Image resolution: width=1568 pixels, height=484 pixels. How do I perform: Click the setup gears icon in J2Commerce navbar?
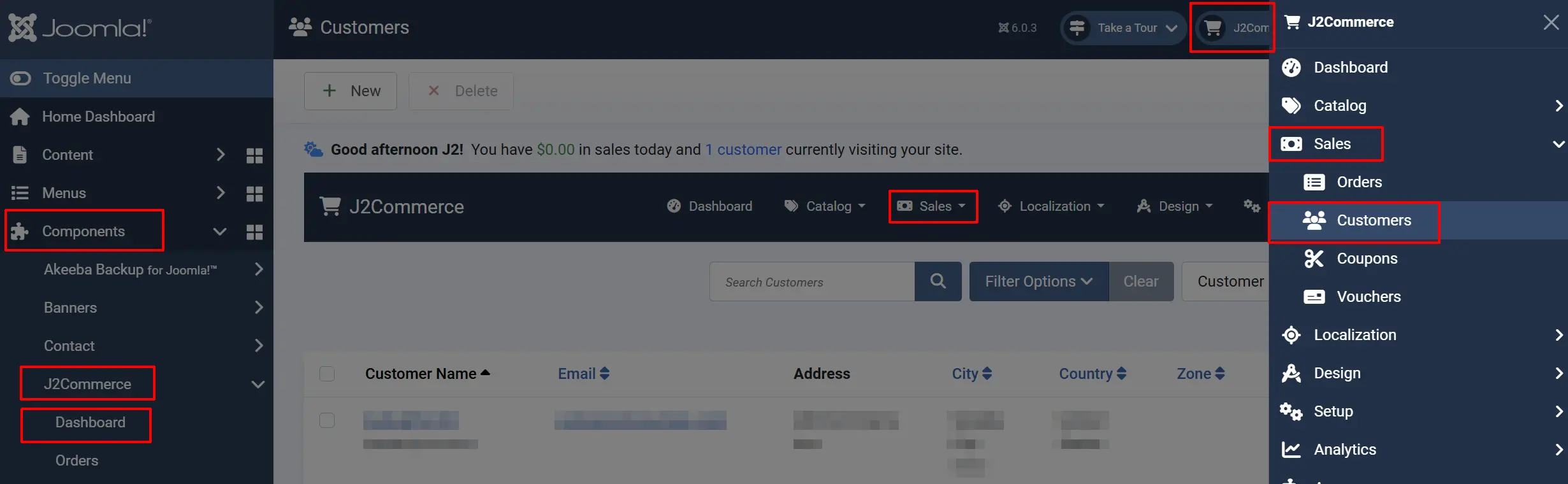coord(1252,206)
